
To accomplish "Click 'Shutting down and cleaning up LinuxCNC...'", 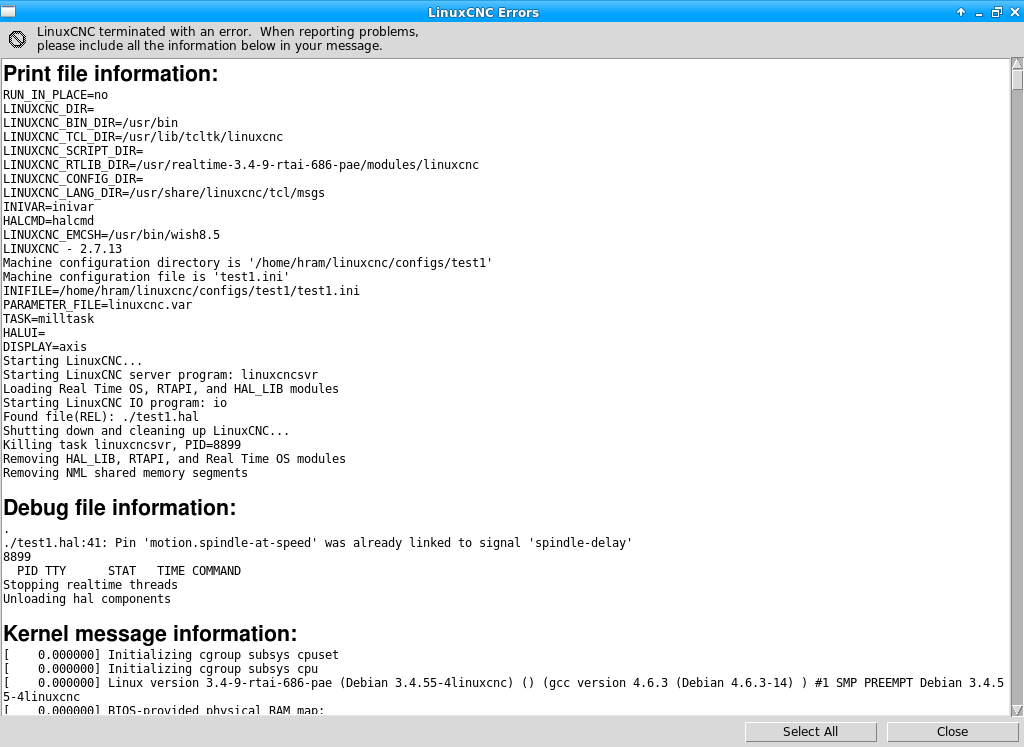I will click(146, 431).
